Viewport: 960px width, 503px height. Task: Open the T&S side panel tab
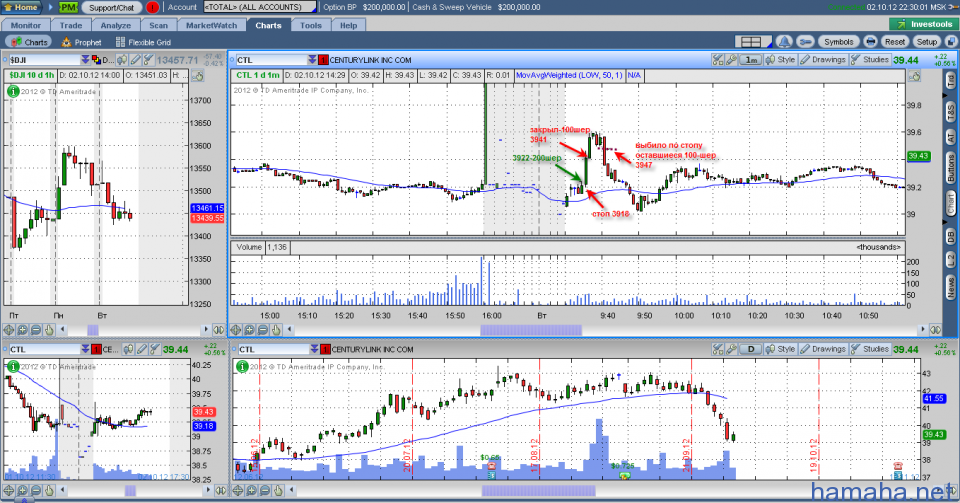pos(951,111)
